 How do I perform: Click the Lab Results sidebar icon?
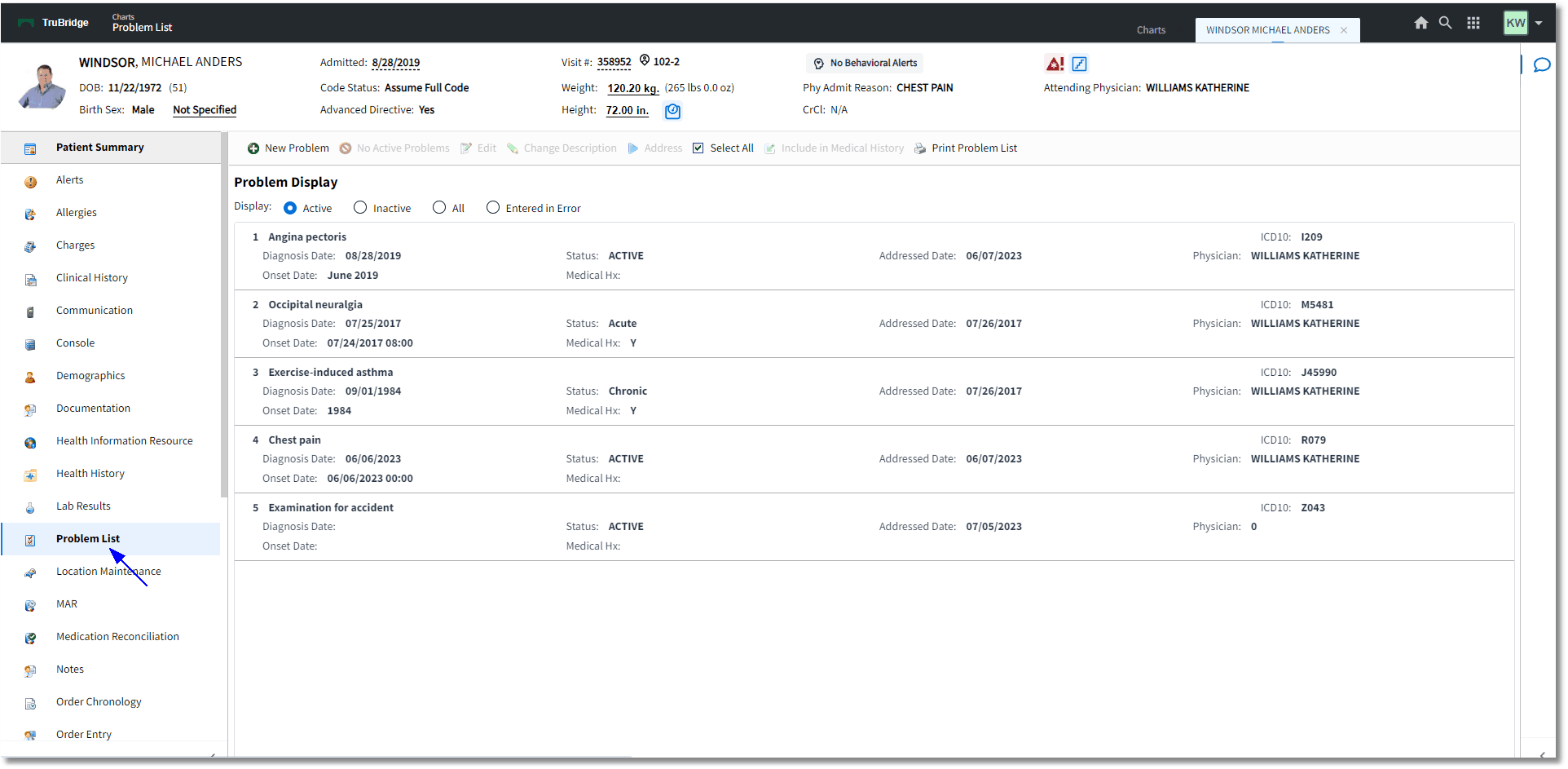[30, 508]
